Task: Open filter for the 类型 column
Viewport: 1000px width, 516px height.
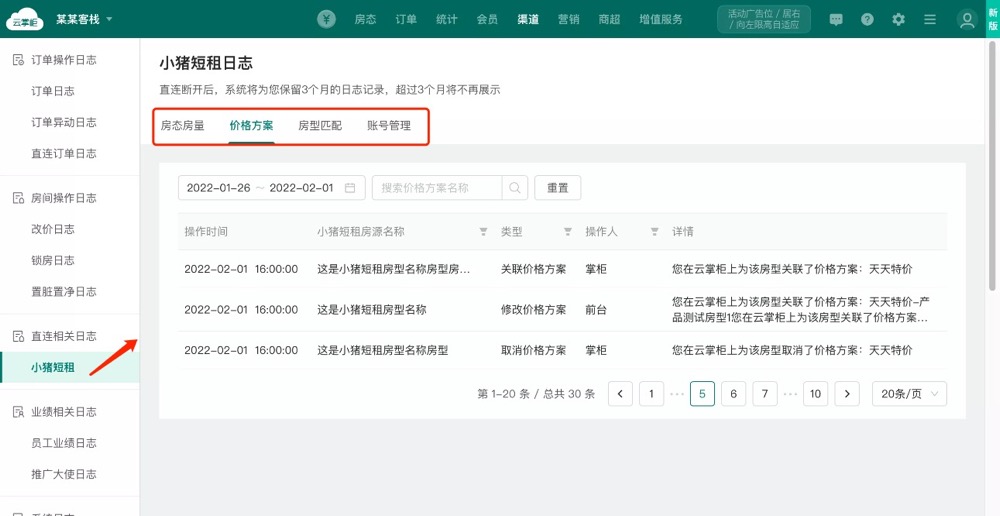Action: [568, 232]
